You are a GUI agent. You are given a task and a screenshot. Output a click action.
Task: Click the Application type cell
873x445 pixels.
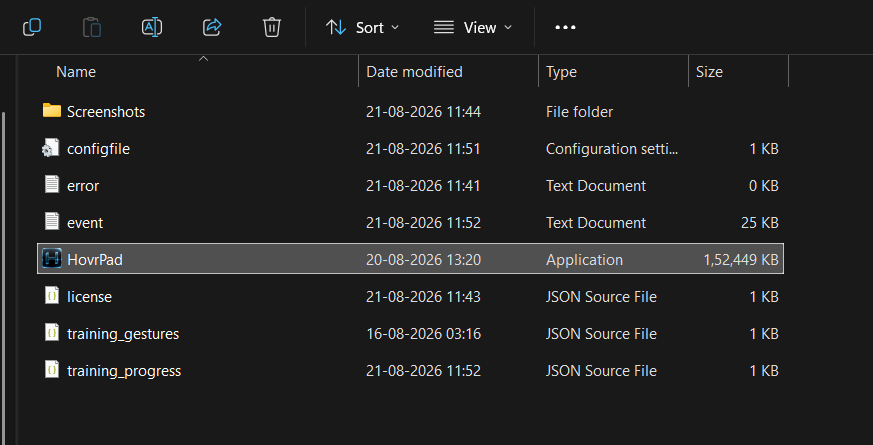[584, 260]
